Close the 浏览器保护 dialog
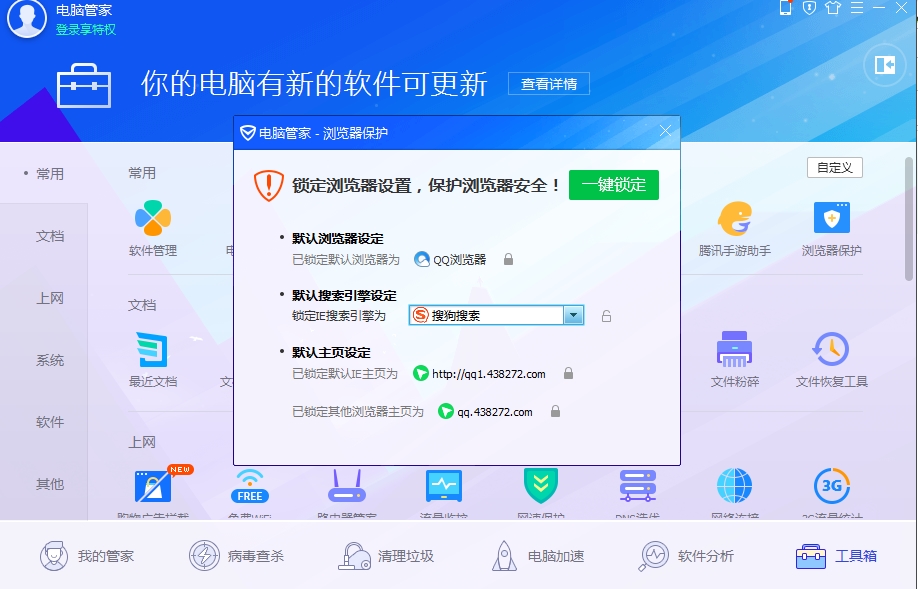 click(x=665, y=131)
